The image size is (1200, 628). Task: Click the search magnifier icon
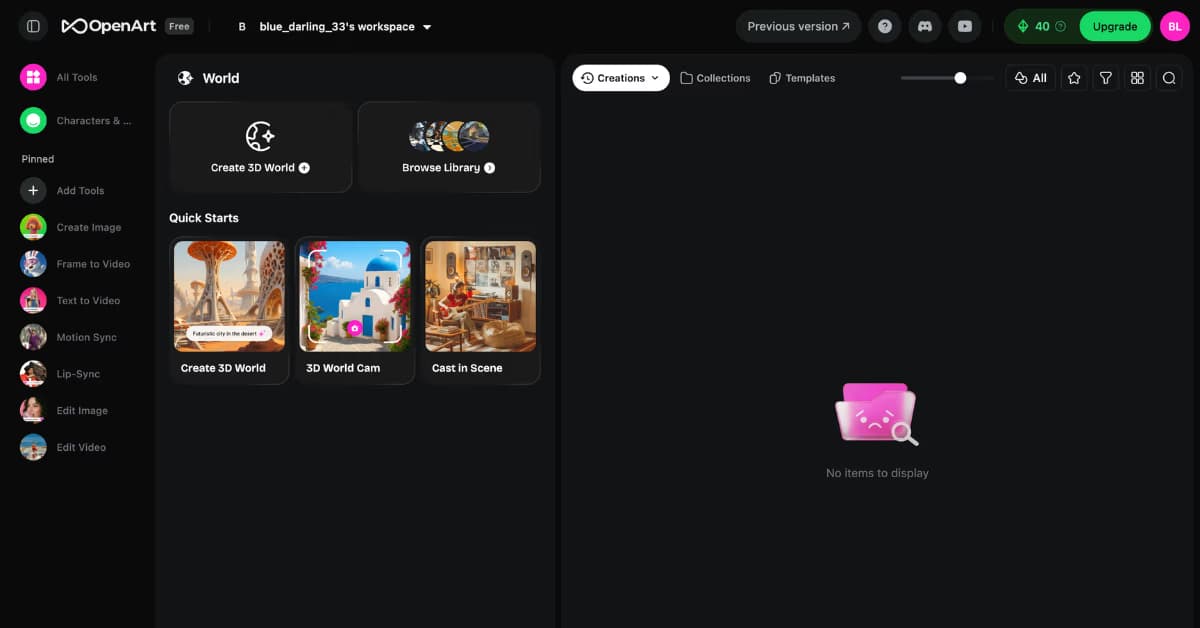click(1169, 78)
